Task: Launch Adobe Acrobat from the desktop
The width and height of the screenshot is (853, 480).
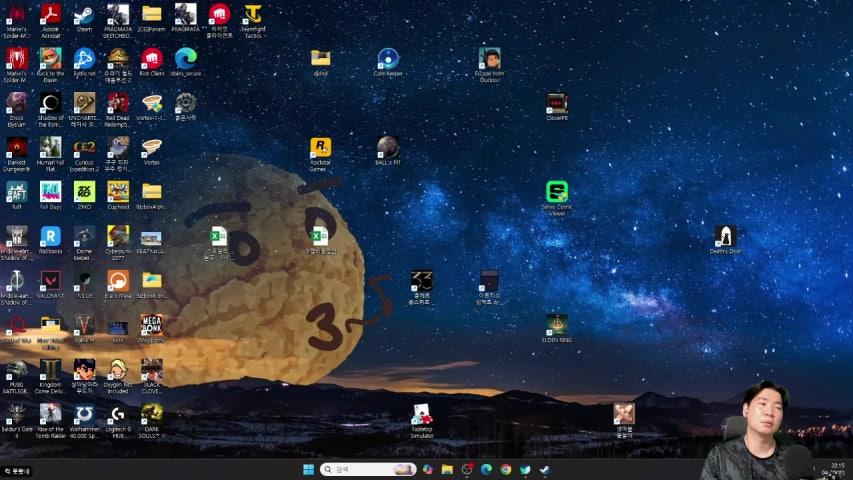Action: click(50, 14)
